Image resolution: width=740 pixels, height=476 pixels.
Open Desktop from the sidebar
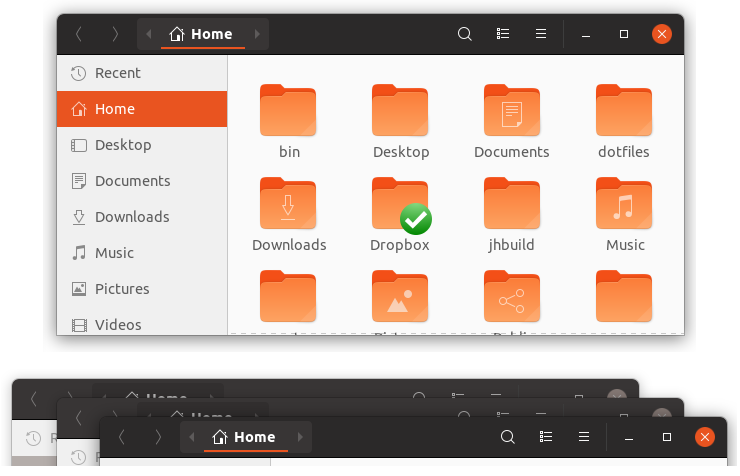142,145
